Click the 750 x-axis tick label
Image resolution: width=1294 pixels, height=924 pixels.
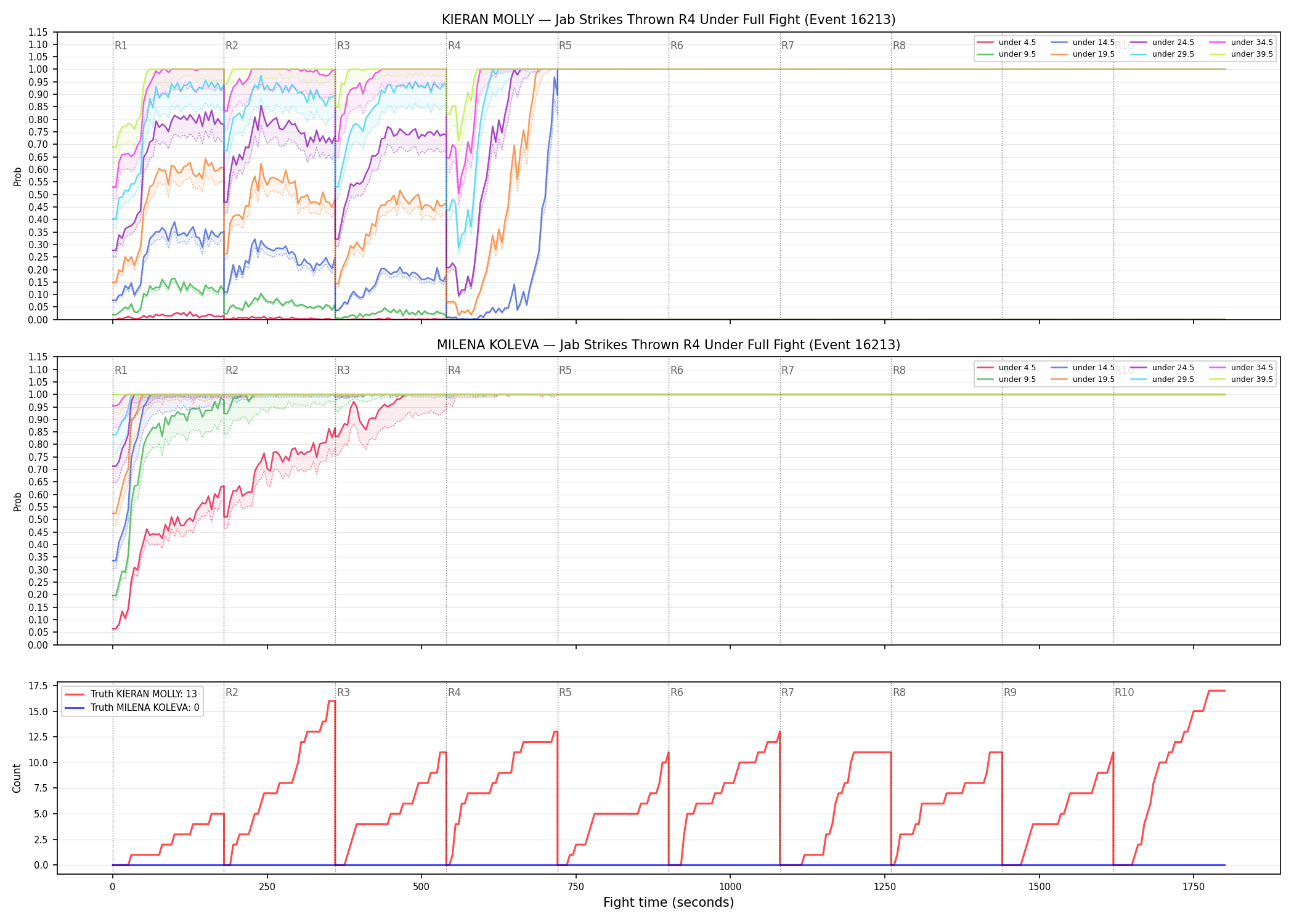576,887
